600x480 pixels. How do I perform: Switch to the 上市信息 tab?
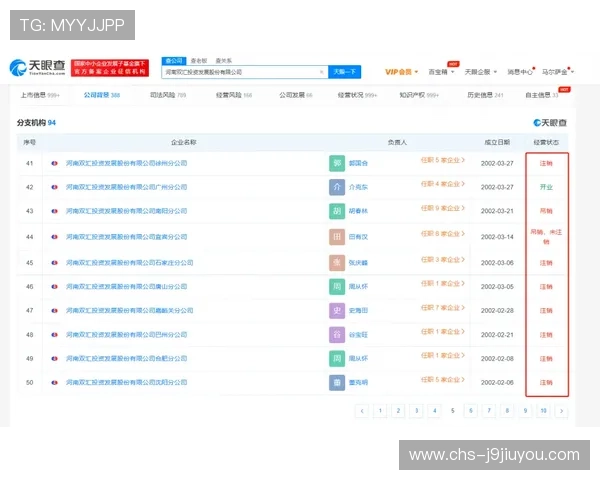click(40, 95)
